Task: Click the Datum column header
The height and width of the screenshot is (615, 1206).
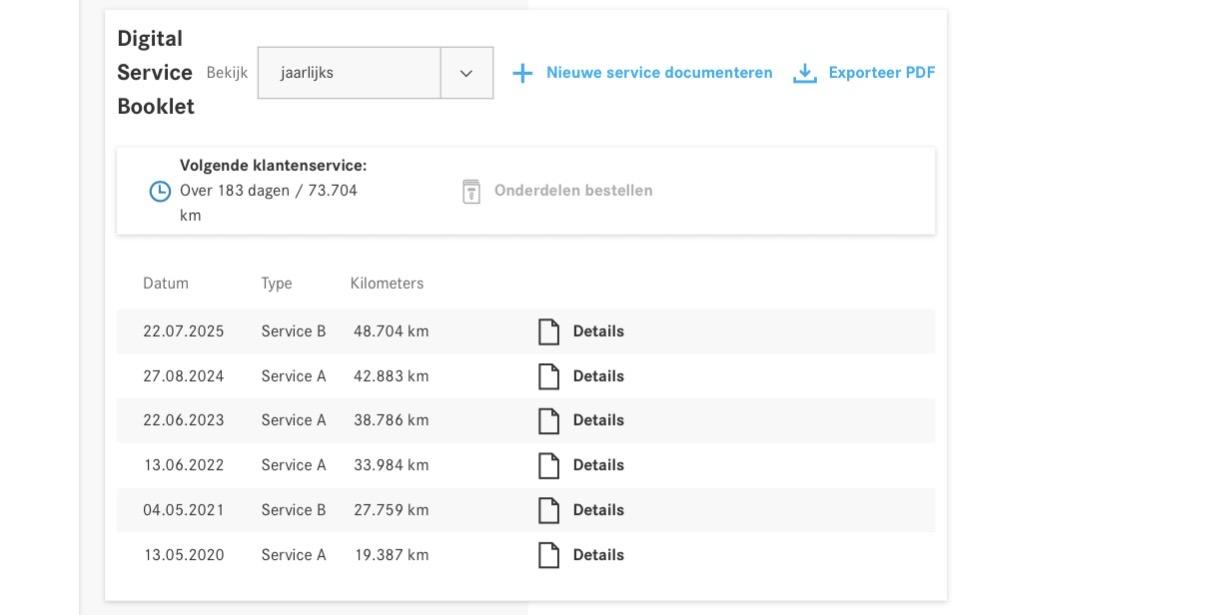Action: click(x=165, y=284)
